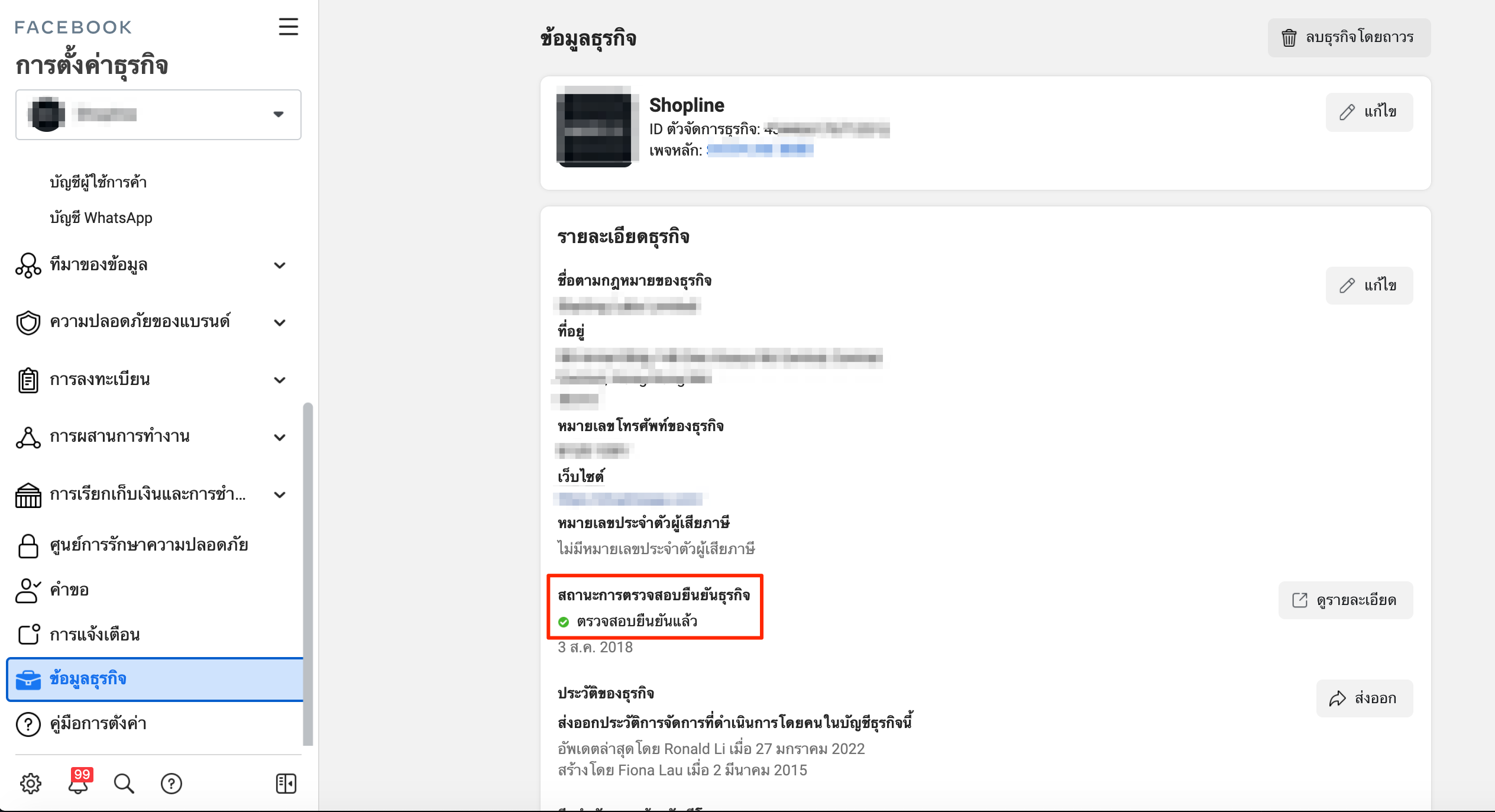Screen dimensions: 1495x812
Task: Open the business account selector dropdown
Action: pos(158,115)
